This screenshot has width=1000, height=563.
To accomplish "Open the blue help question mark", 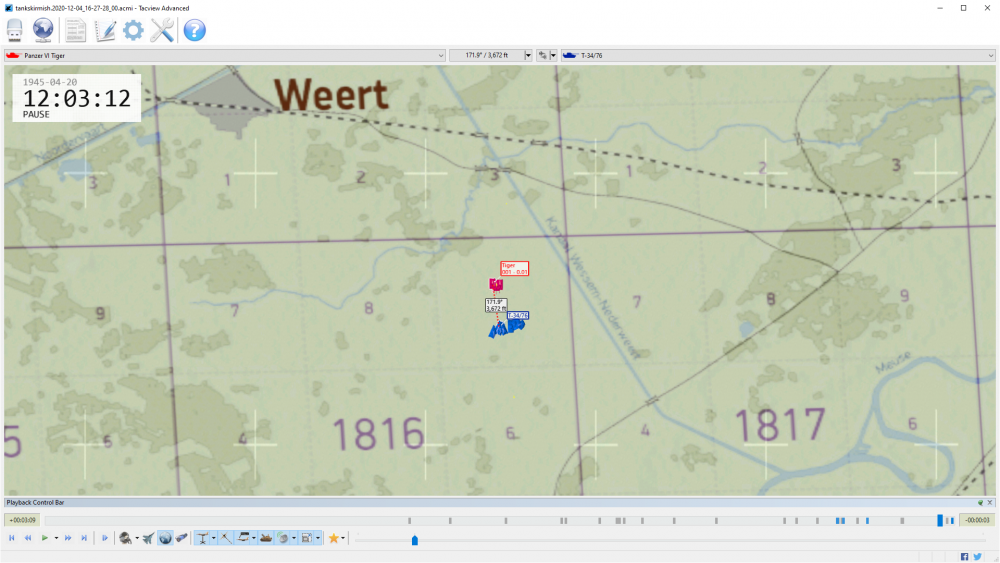I will pos(195,30).
